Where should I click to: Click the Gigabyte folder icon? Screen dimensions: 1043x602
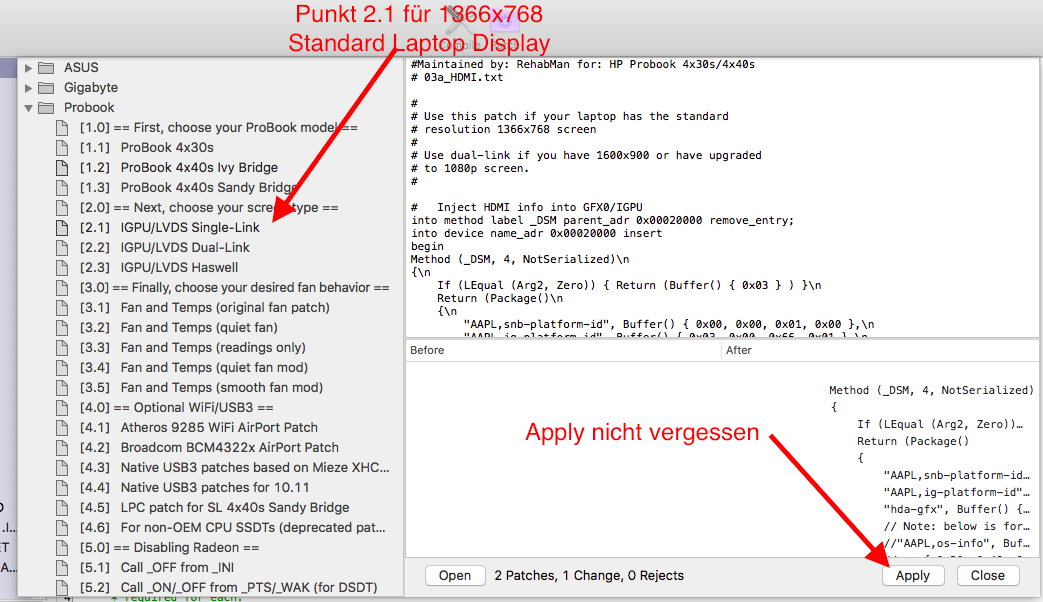[46, 88]
